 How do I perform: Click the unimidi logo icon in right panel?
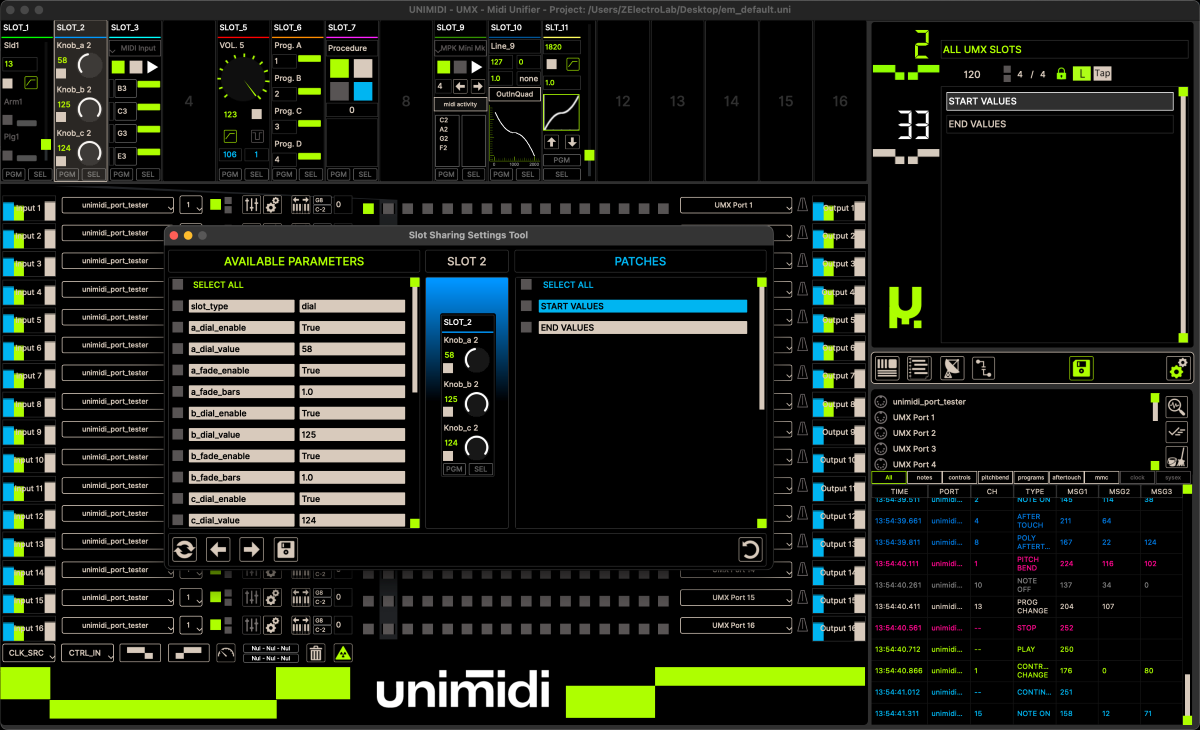pyautogui.click(x=904, y=307)
